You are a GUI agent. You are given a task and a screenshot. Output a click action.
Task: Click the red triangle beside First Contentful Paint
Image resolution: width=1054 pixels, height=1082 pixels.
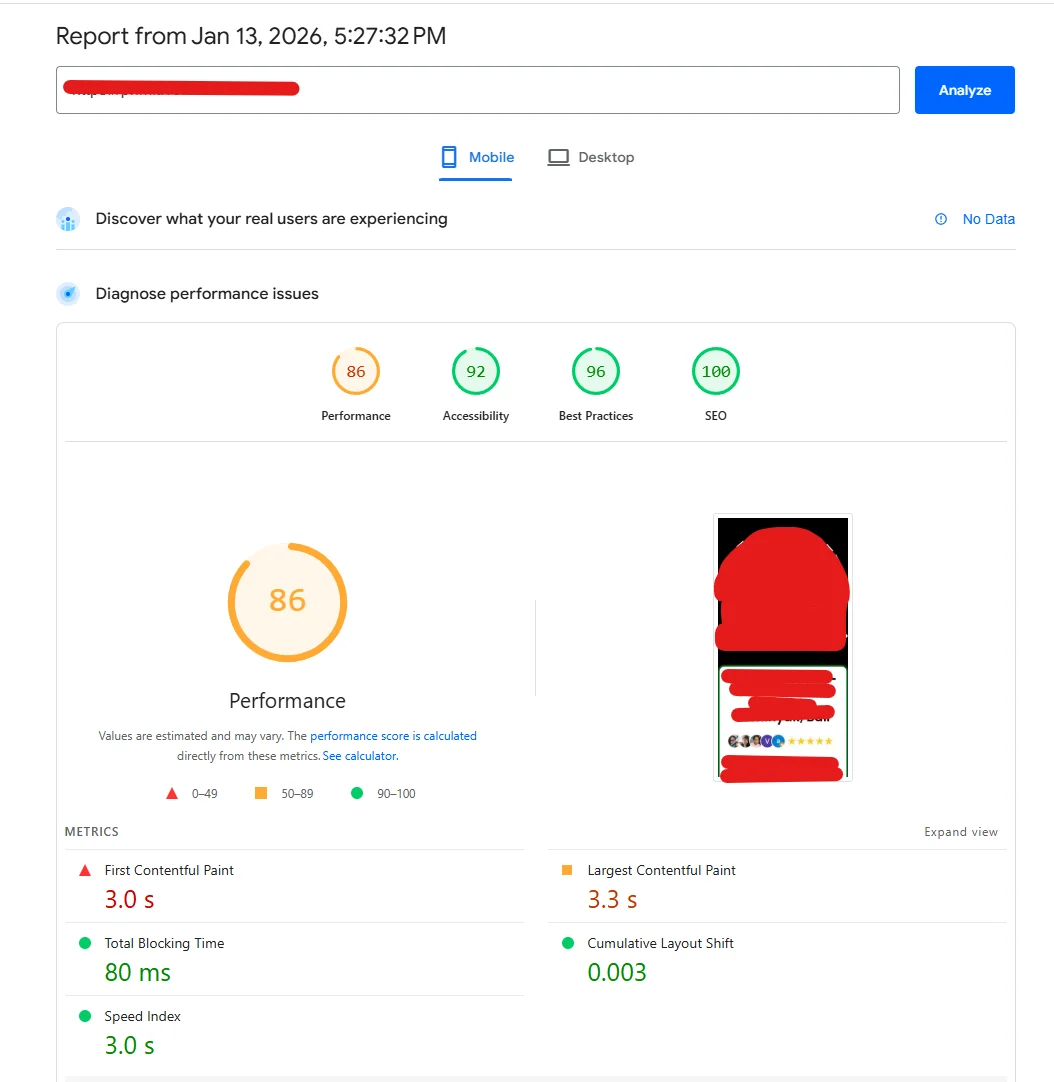click(86, 870)
